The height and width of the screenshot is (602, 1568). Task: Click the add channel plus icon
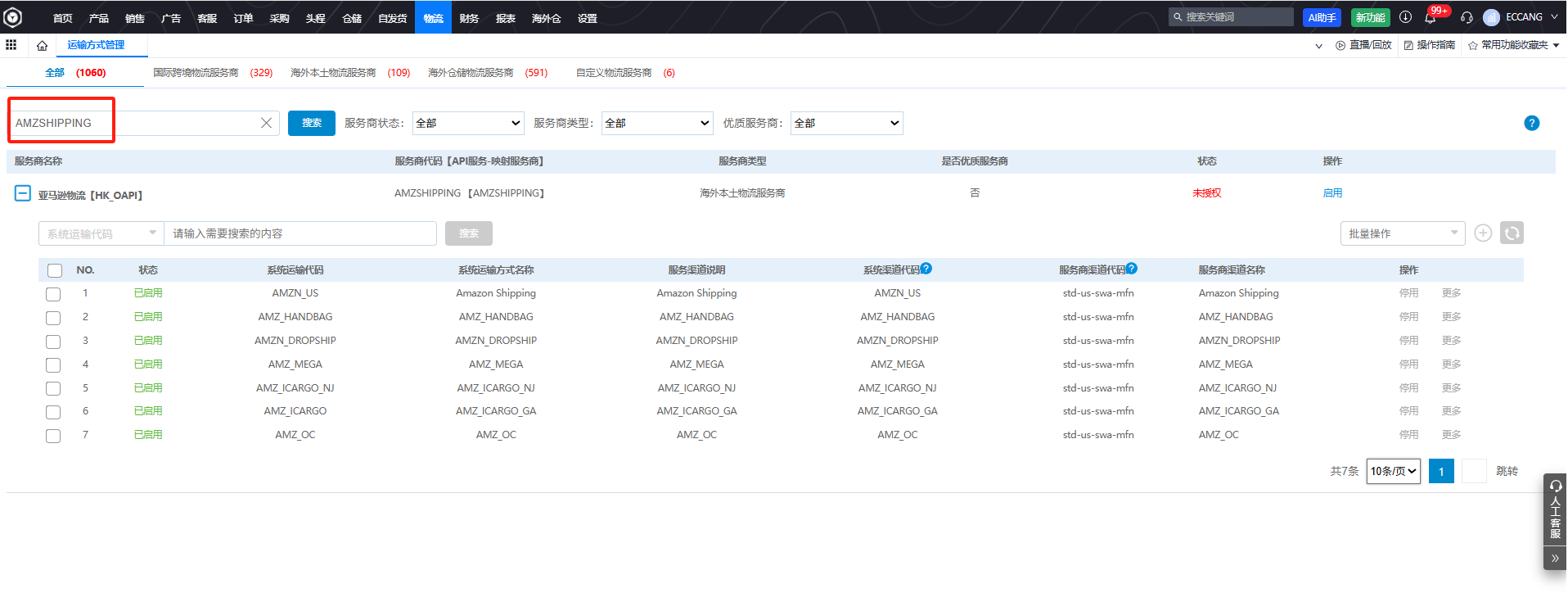click(1483, 233)
